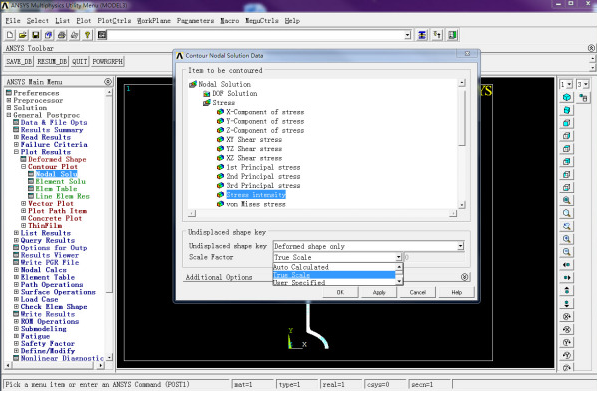Click the Dynamic Model Mode icon beside dropdowns
The image size is (597, 393).
coord(583,97)
